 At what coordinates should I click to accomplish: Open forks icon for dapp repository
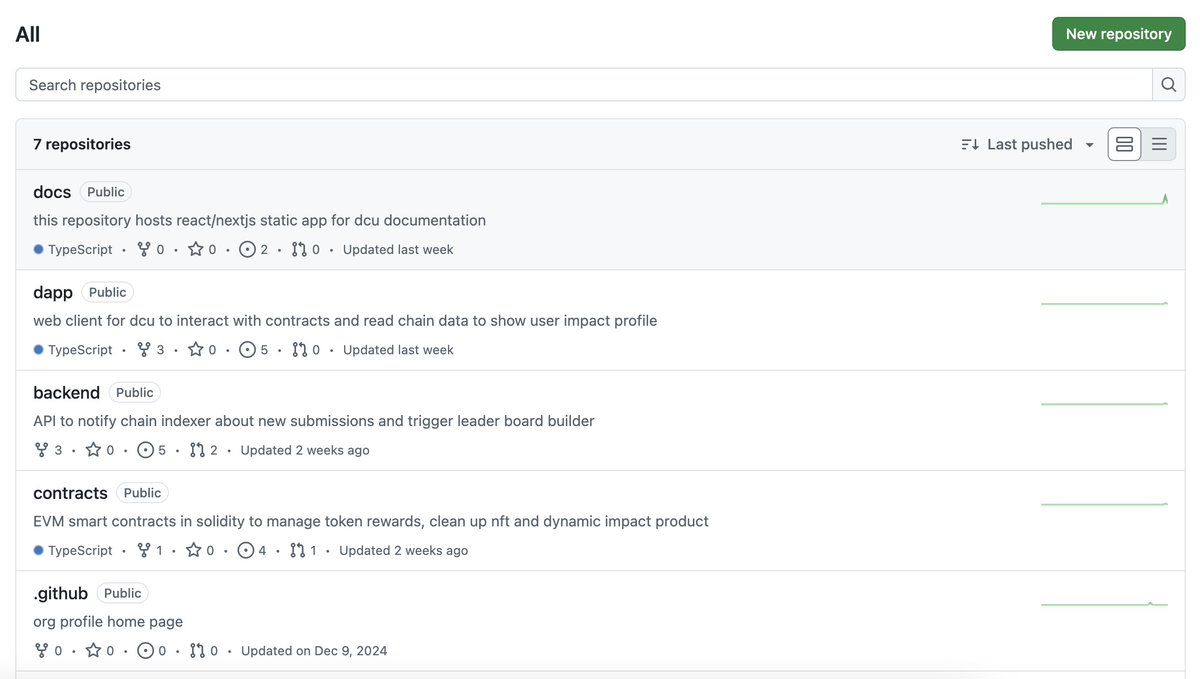(144, 350)
